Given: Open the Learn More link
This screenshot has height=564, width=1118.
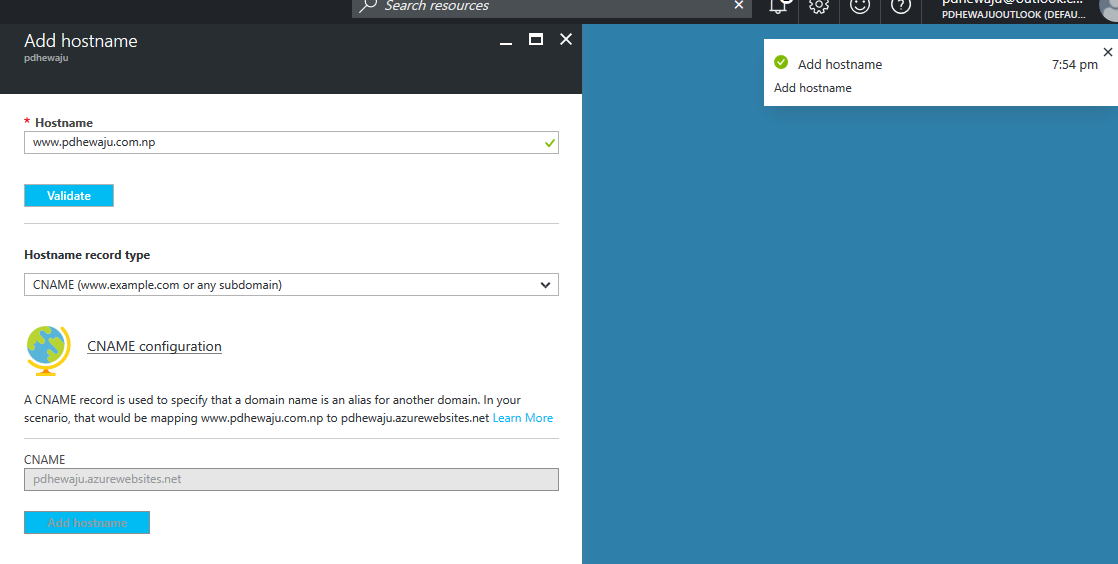Looking at the screenshot, I should tap(523, 418).
